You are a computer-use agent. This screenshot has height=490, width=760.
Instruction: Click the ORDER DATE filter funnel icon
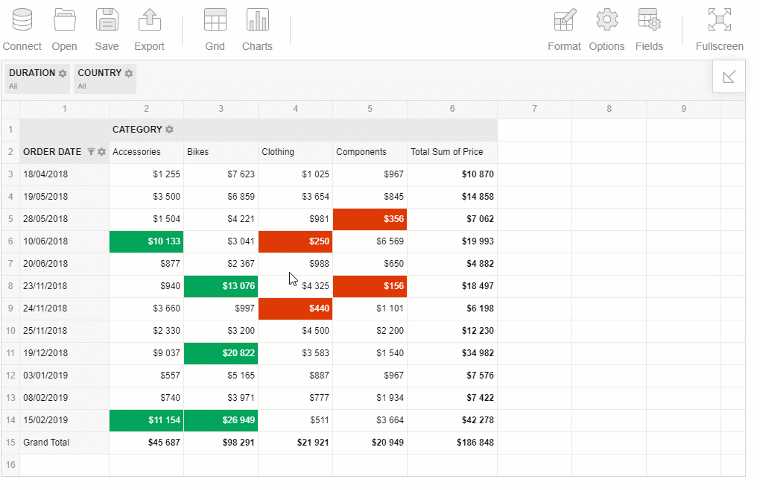point(91,152)
